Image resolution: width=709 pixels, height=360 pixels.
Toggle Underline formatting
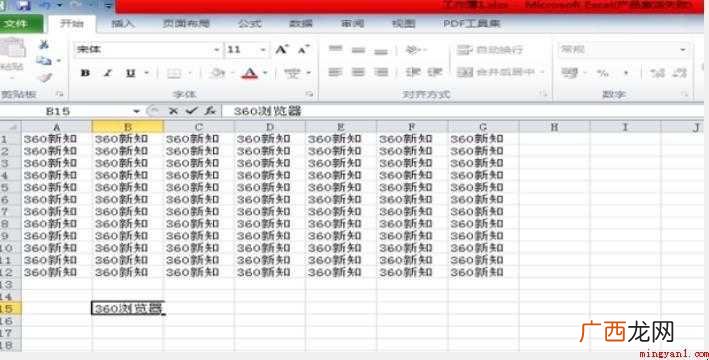(x=131, y=73)
